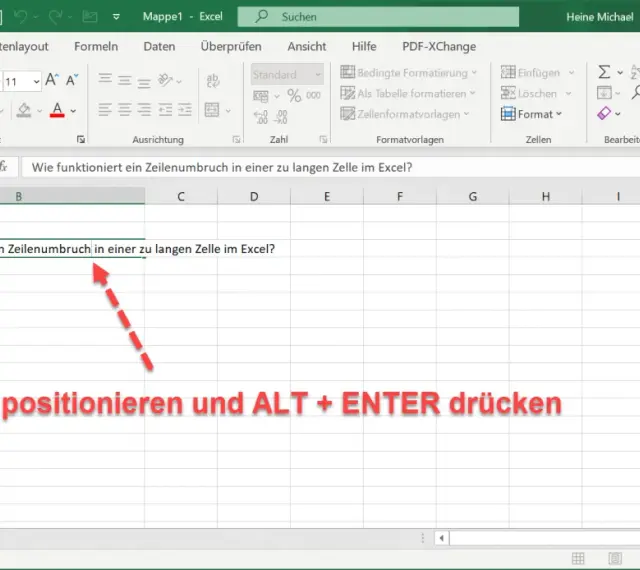Switch to the Ansicht tab
The image size is (640, 570).
307,47
